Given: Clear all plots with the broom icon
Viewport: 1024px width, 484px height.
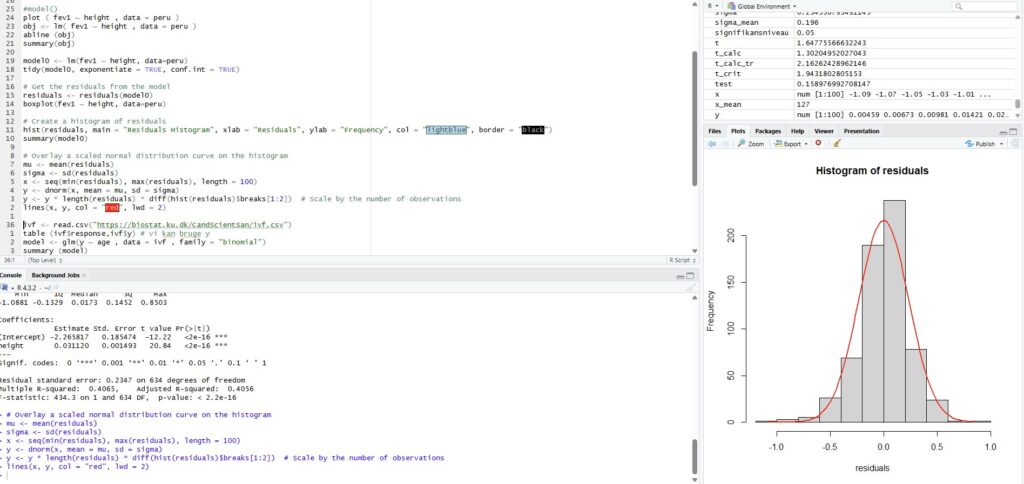Looking at the screenshot, I should point(836,143).
